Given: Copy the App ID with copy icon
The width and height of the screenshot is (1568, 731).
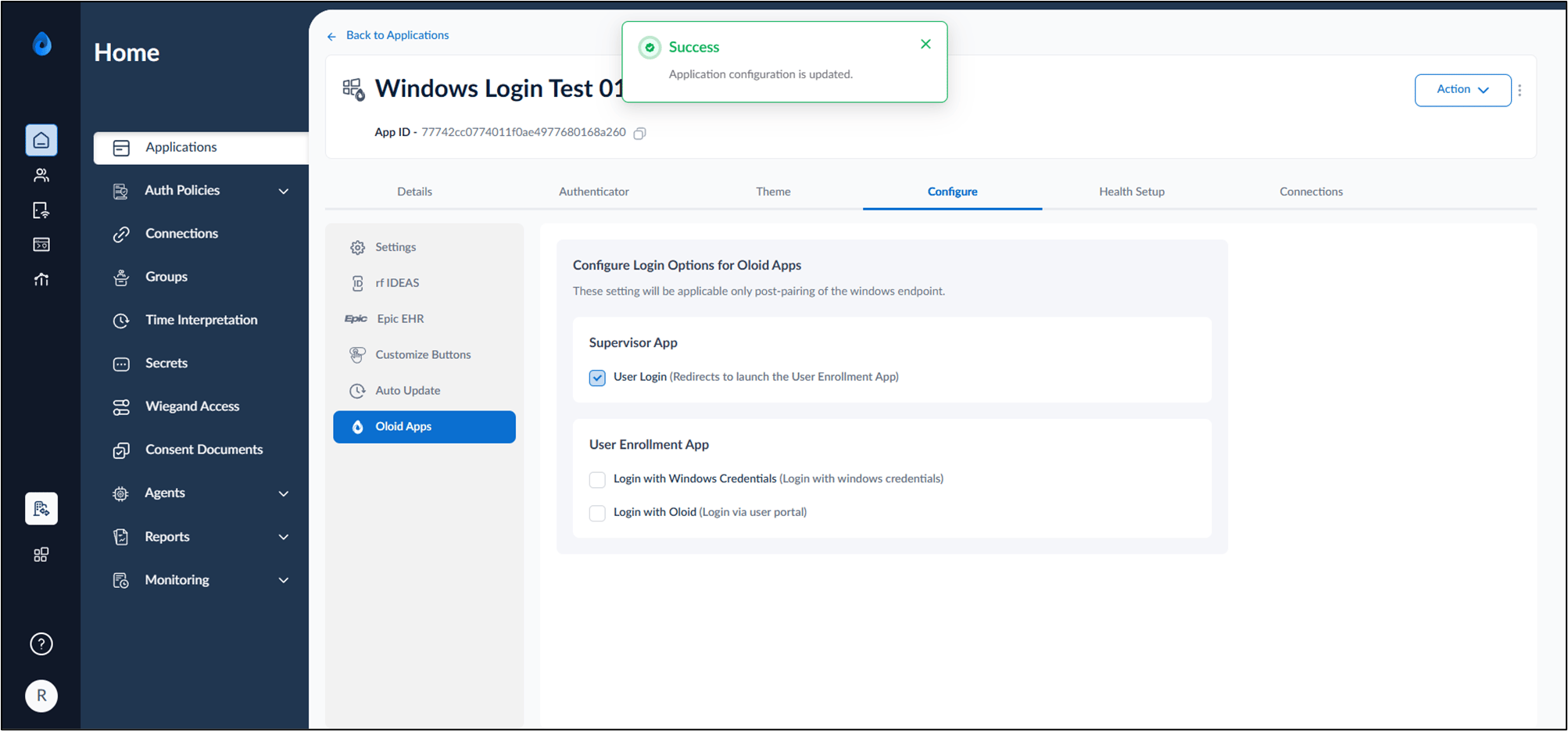Looking at the screenshot, I should 639,133.
